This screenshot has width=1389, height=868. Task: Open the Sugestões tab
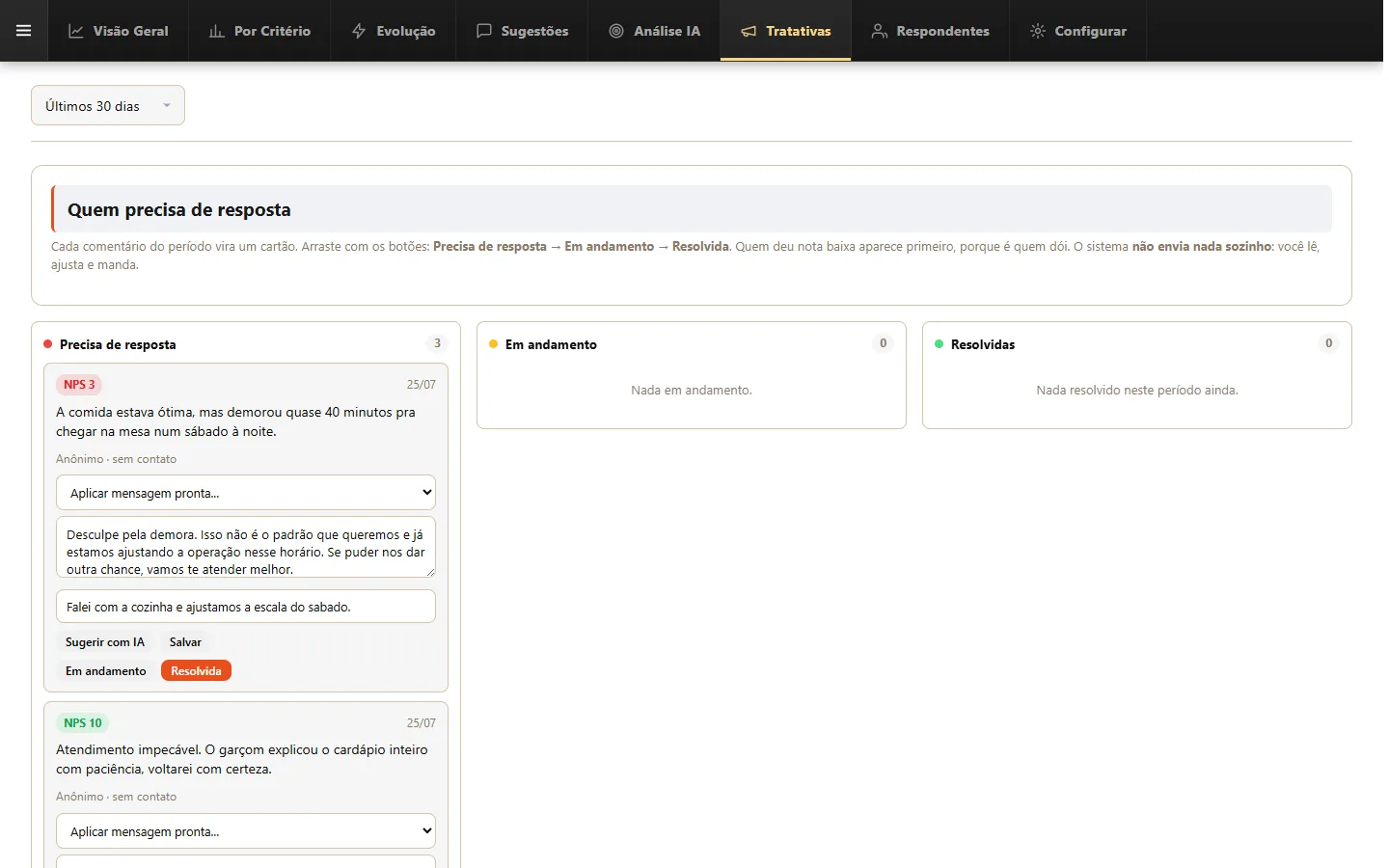pyautogui.click(x=522, y=31)
